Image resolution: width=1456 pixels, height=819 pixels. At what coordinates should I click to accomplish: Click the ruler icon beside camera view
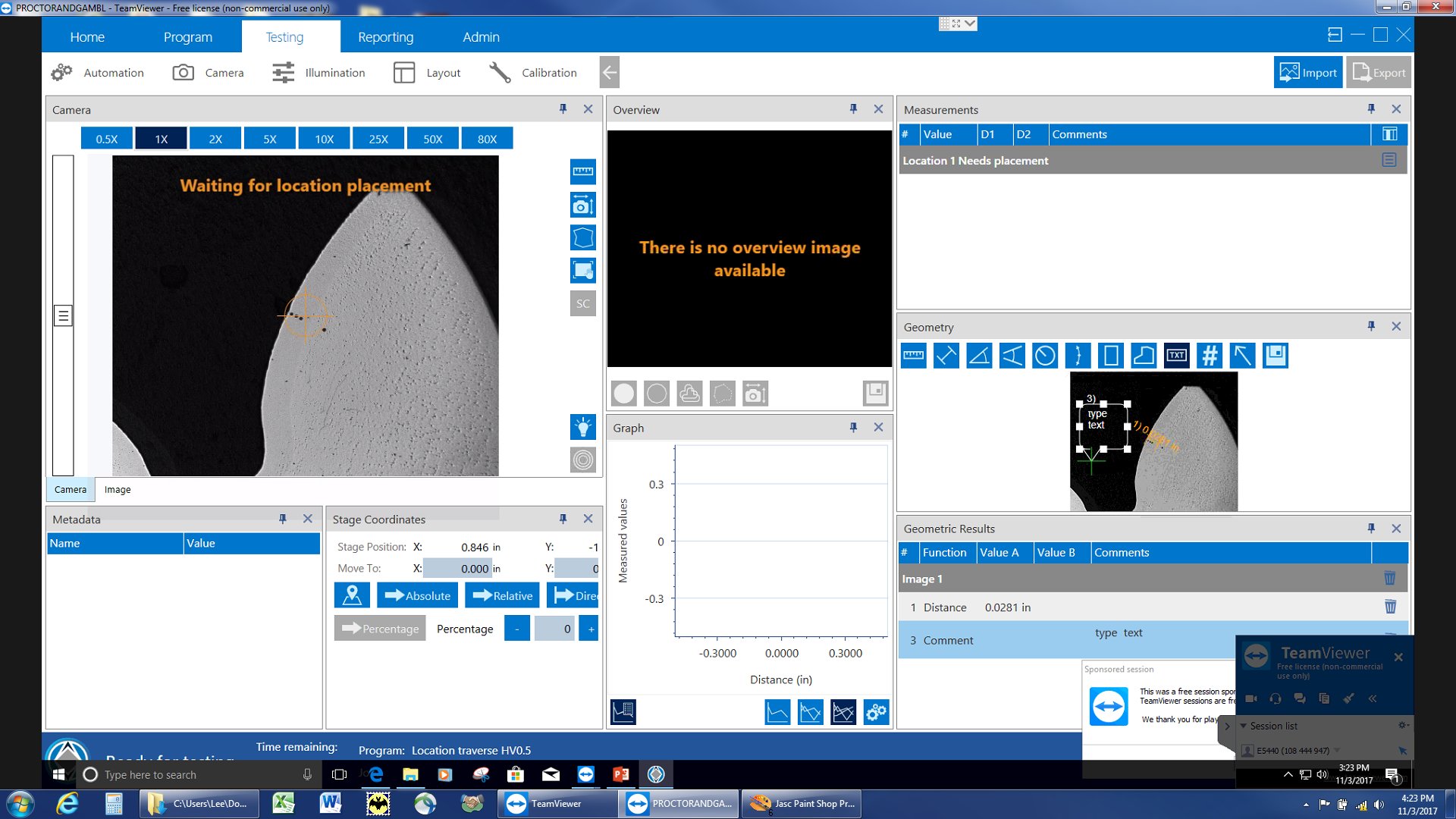583,172
